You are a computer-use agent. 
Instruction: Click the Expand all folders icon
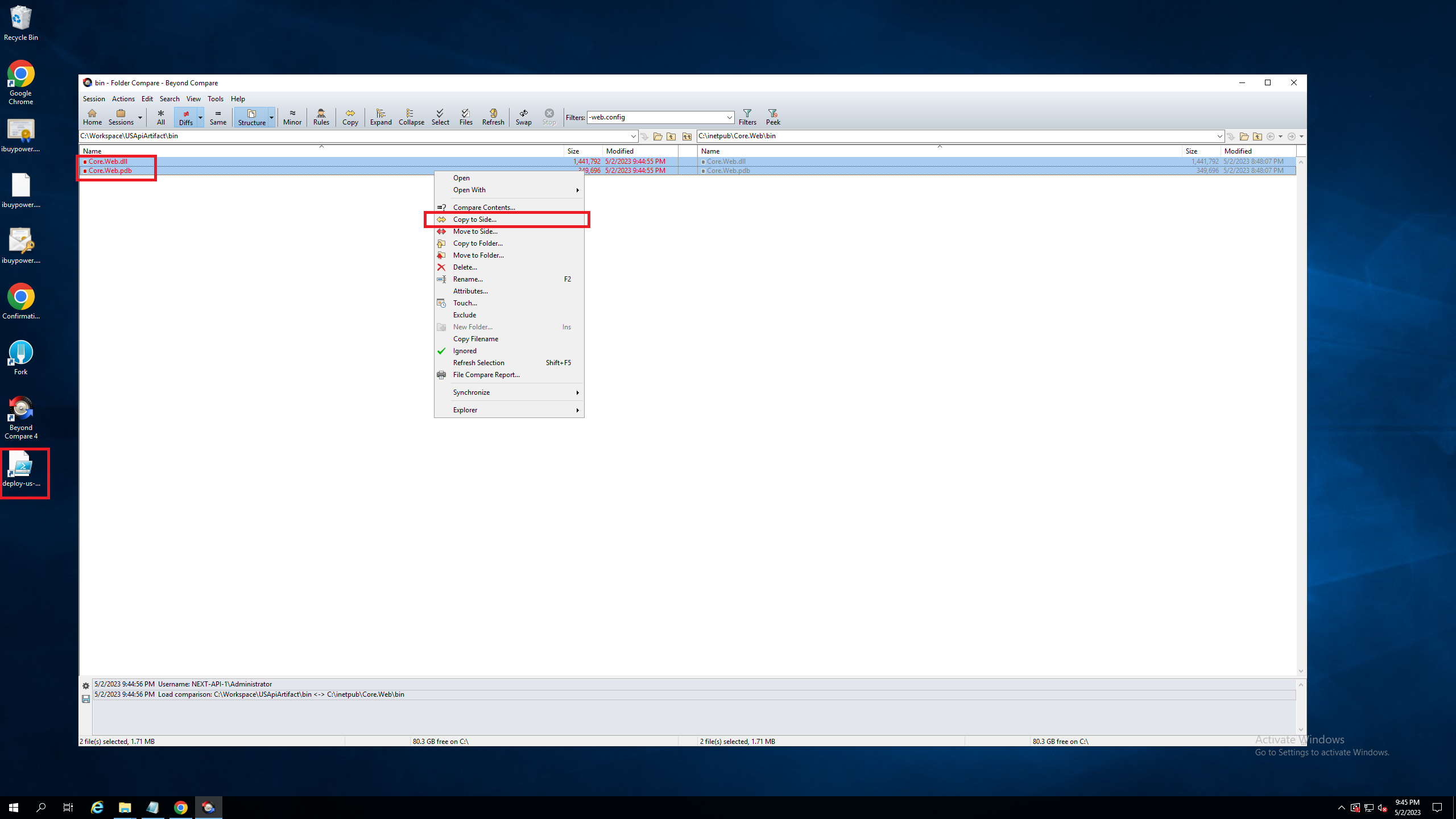(x=380, y=117)
